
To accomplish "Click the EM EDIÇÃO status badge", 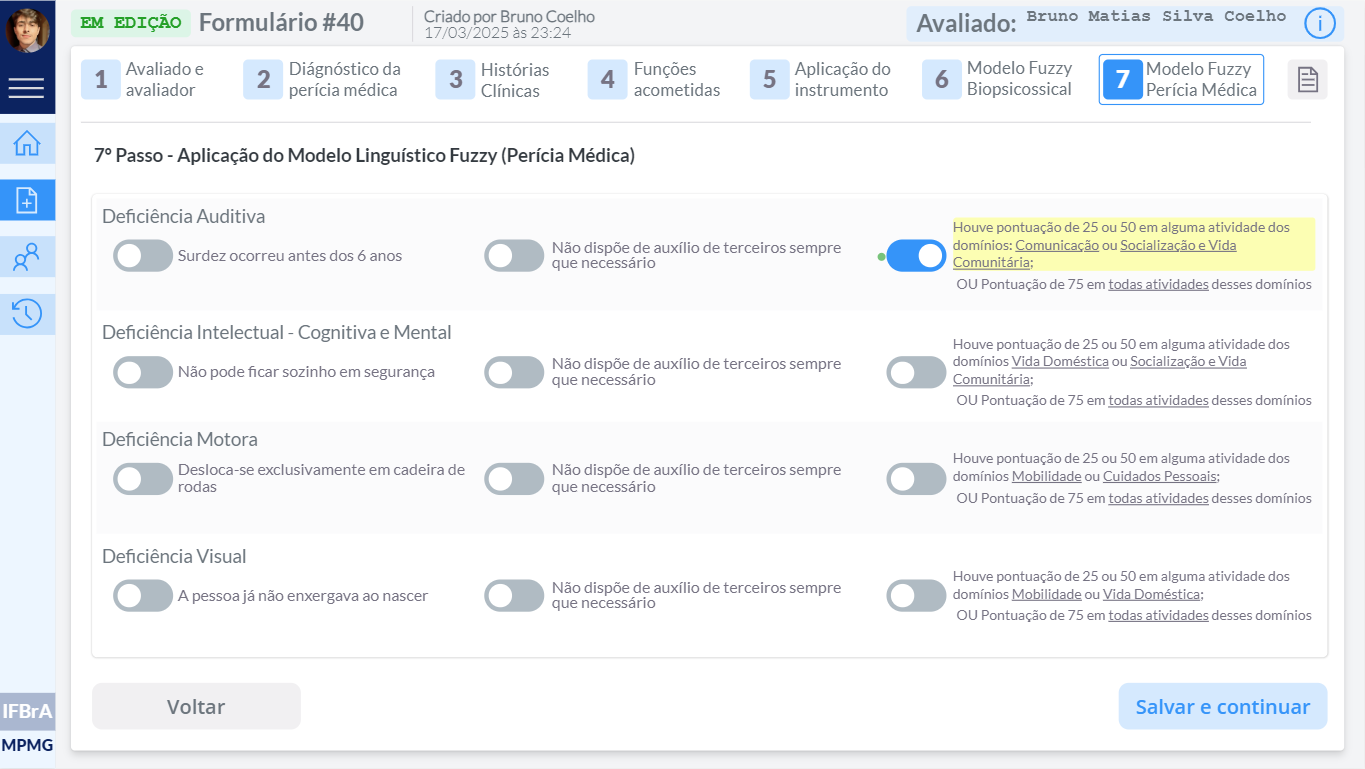I will [131, 23].
